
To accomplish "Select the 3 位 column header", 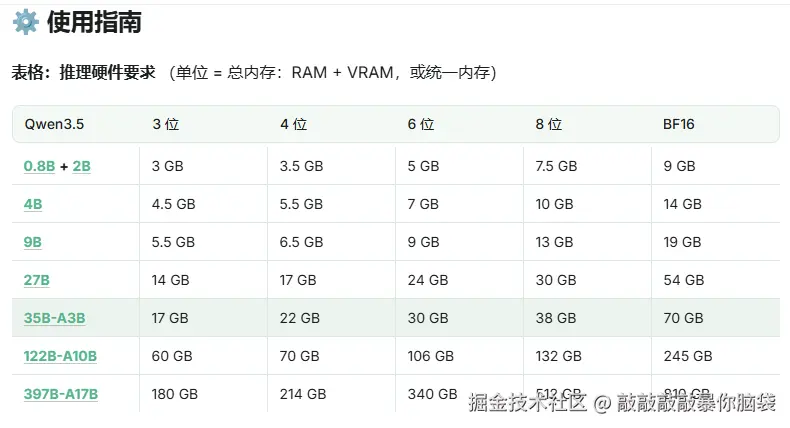I will (x=165, y=125).
